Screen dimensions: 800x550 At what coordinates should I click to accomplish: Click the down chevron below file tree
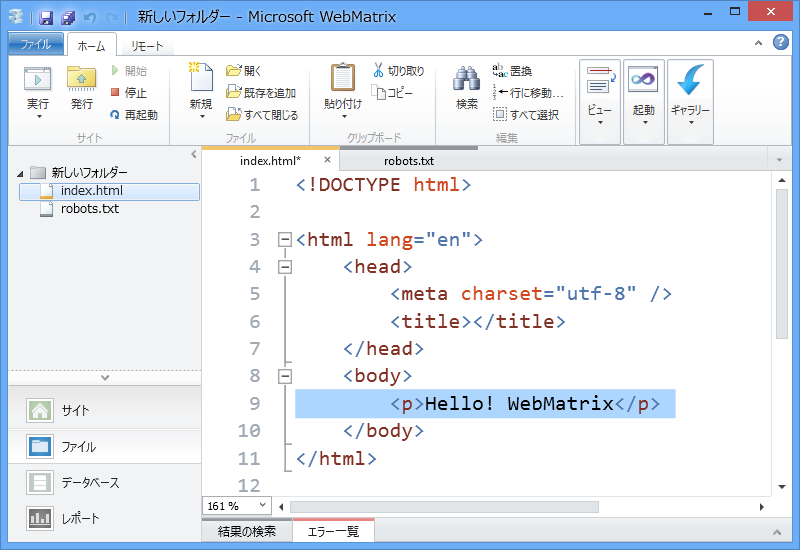point(105,378)
